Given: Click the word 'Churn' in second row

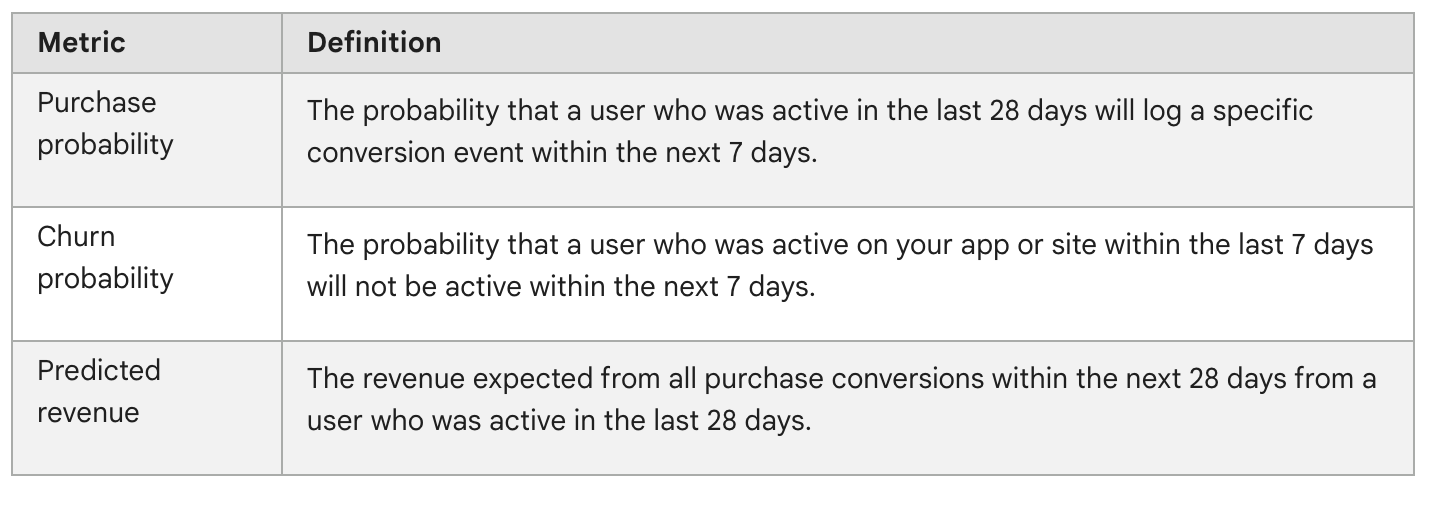Looking at the screenshot, I should pyautogui.click(x=76, y=237).
